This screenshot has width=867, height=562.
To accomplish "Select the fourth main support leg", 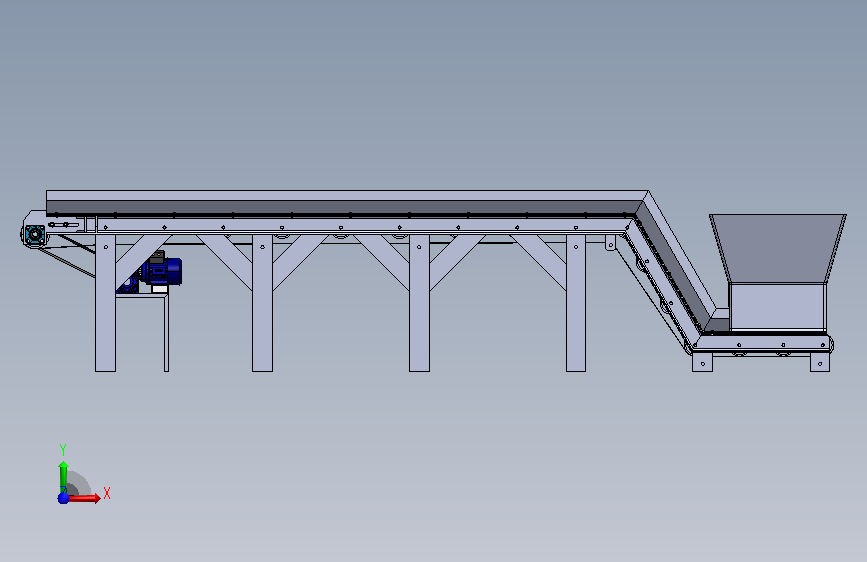I will (576, 303).
